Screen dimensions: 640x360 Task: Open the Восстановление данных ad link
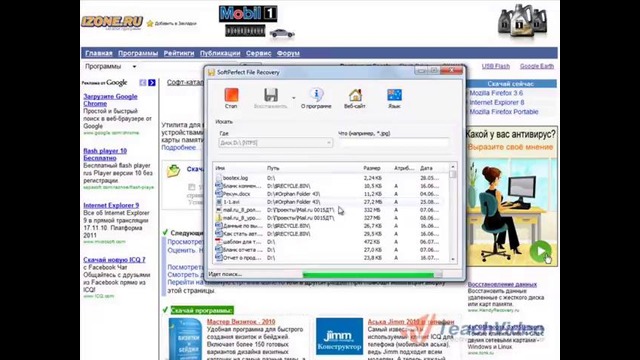coord(502,284)
